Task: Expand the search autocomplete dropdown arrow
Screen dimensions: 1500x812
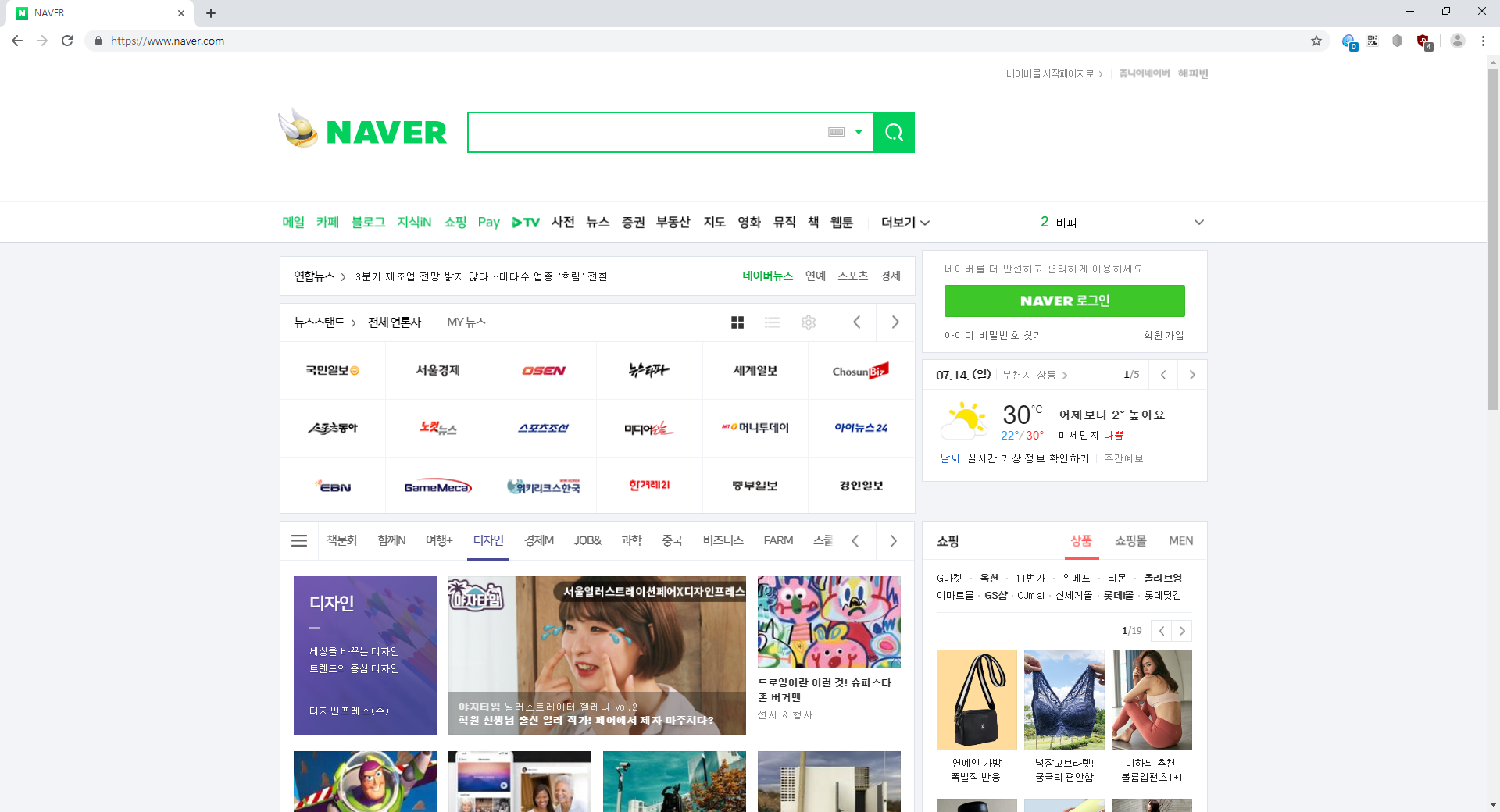Action: tap(859, 132)
